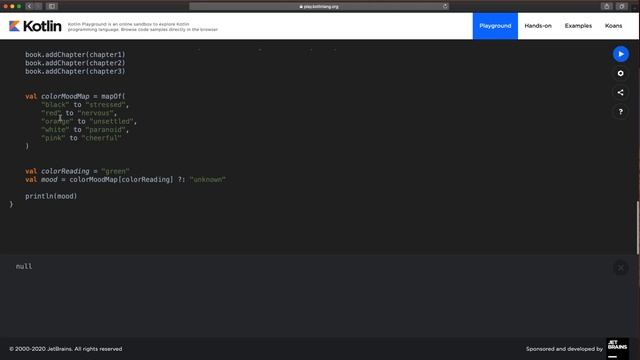640x360 pixels.
Task: Click the share code icon
Action: coord(620,93)
